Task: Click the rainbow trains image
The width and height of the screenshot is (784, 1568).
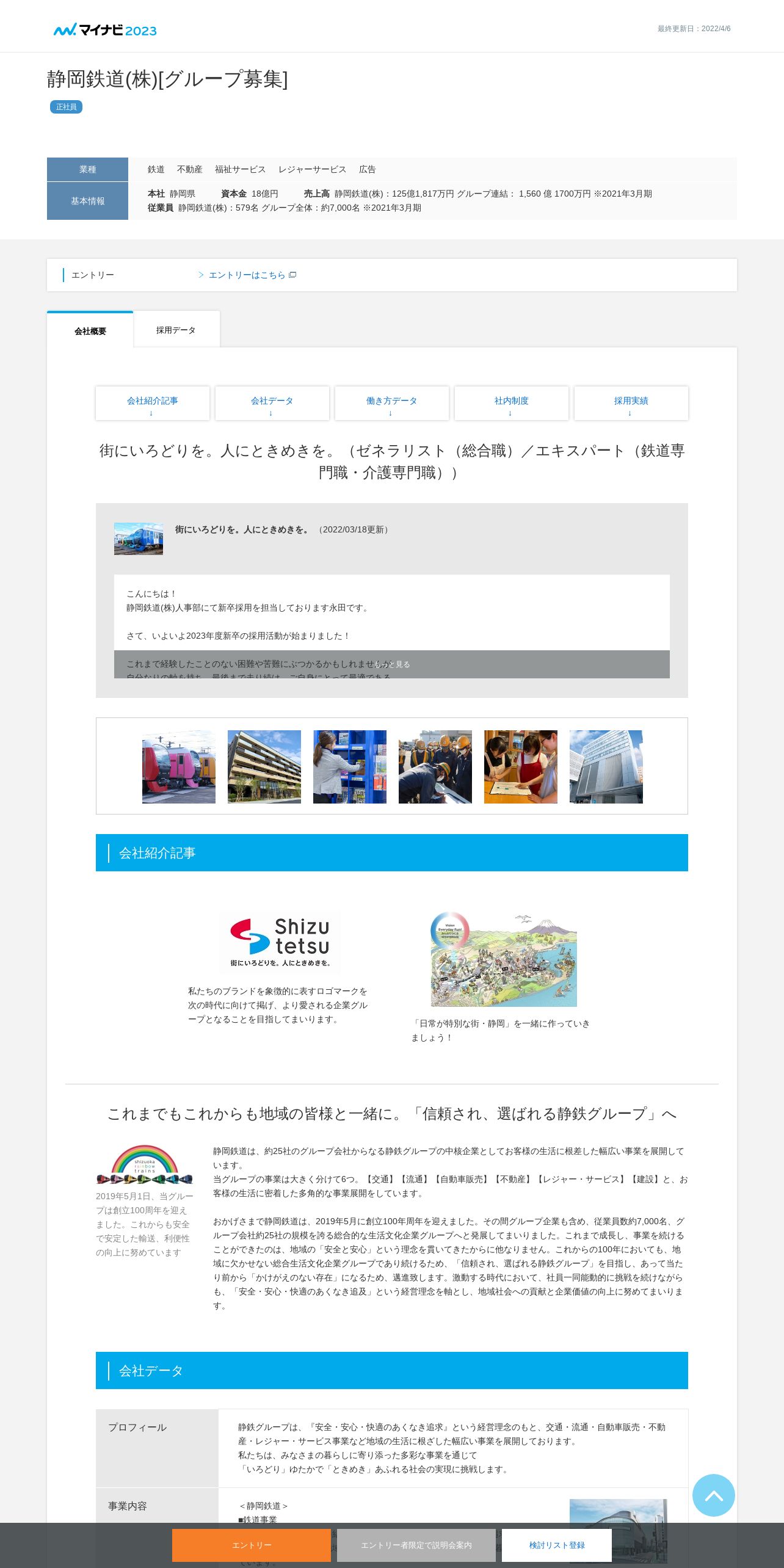Action: (145, 1164)
